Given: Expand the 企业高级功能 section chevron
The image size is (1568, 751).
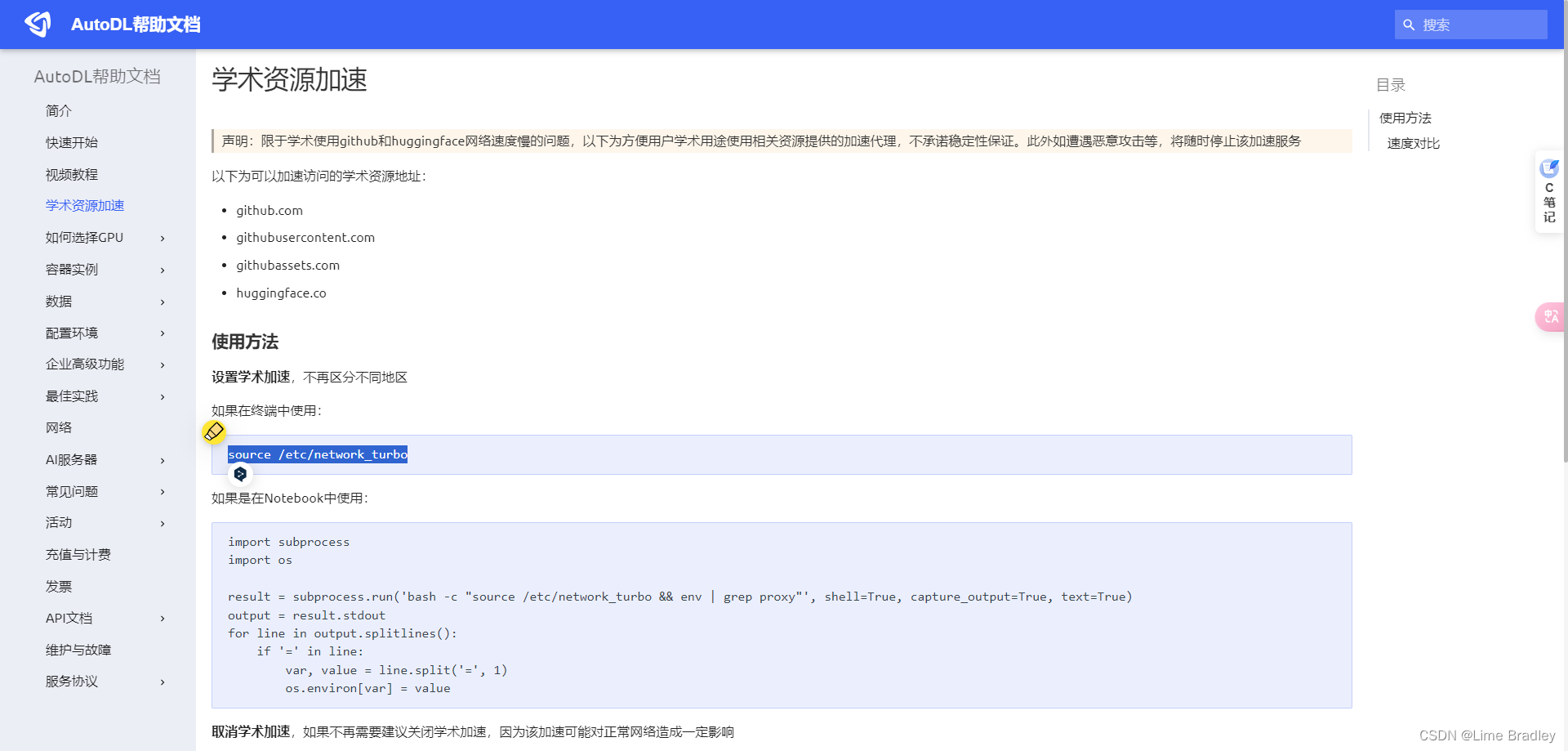Looking at the screenshot, I should (163, 364).
